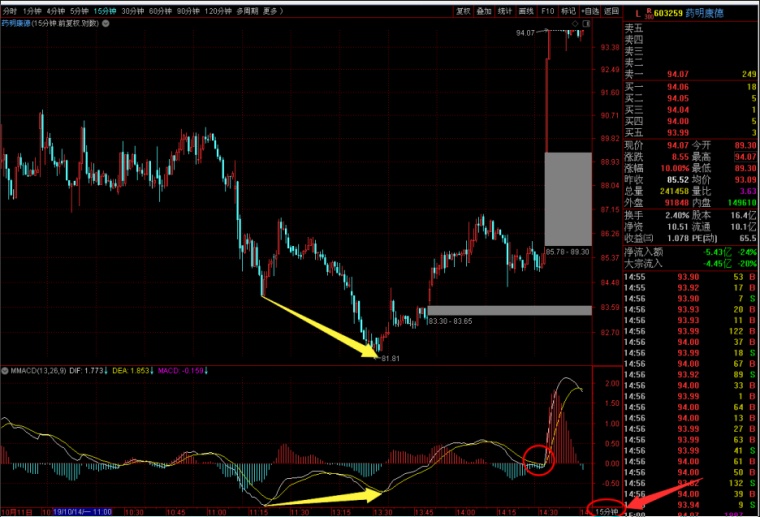Open the 复权 adjustment option
Viewport: 760px width, 517px height.
[463, 11]
